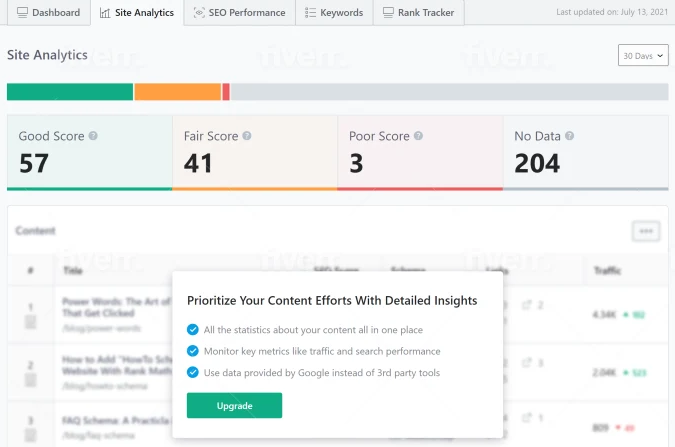
Task: Open the Keywords tab
Action: click(334, 12)
